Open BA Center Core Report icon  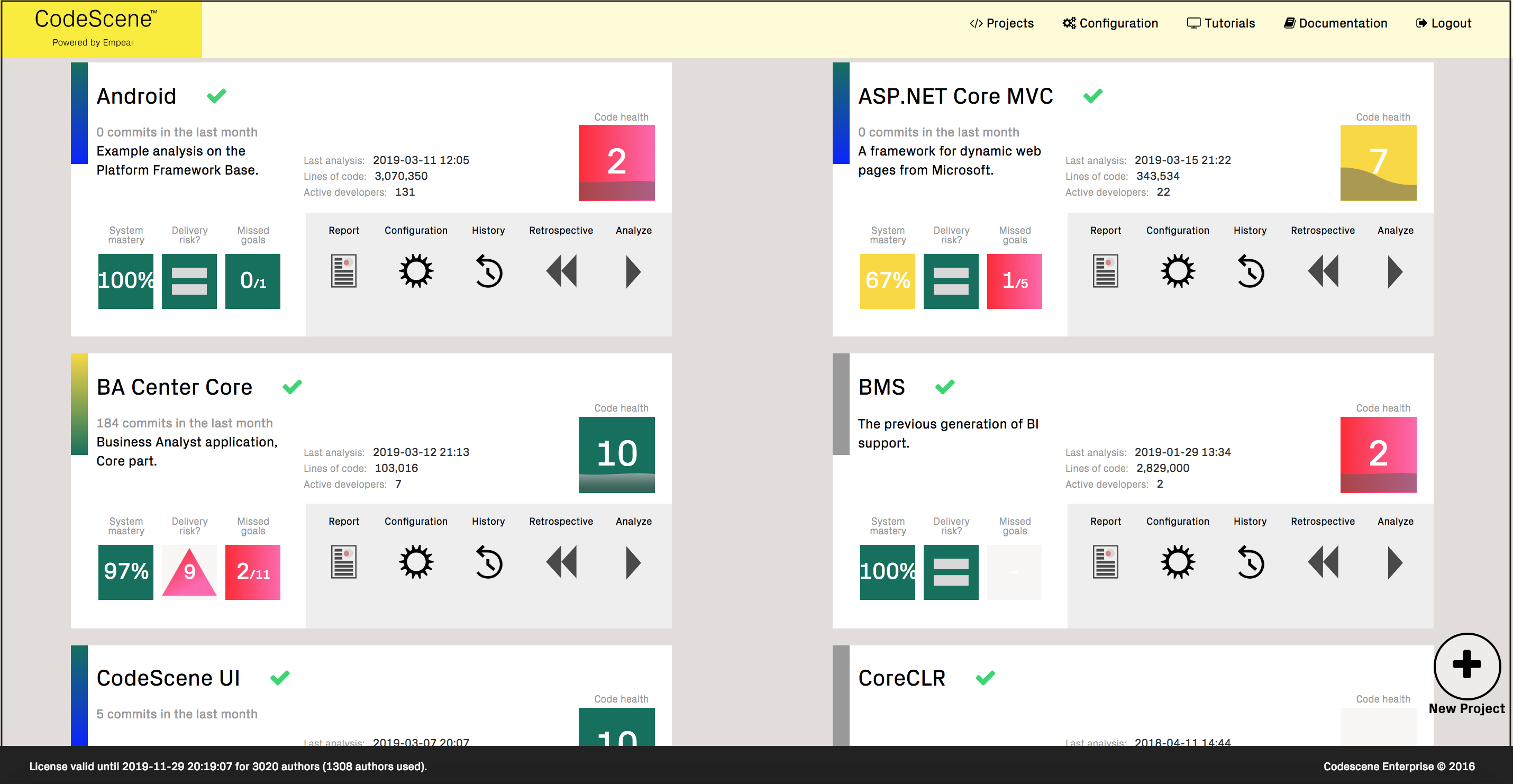343,562
